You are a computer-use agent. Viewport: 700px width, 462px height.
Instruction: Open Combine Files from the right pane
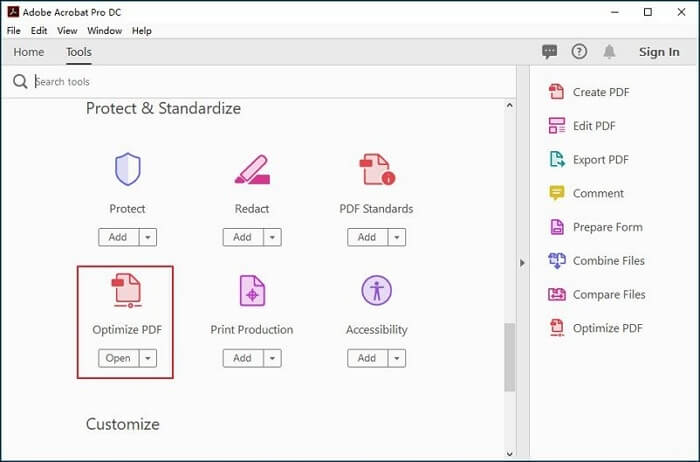(596, 261)
